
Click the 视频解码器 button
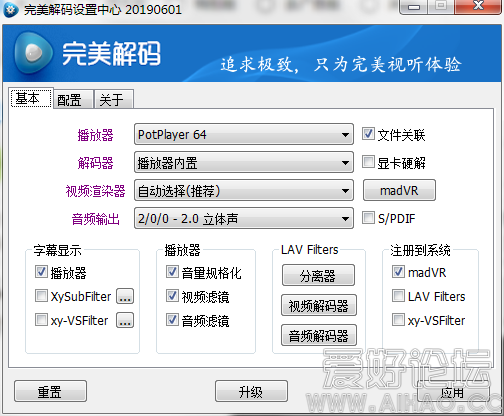319,305
